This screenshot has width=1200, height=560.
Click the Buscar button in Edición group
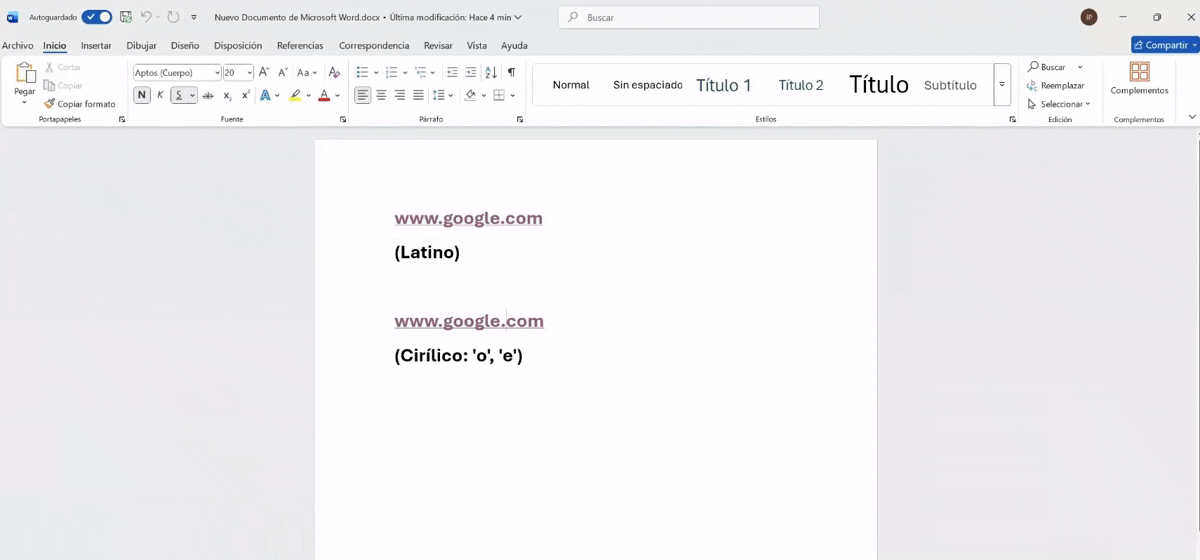click(1046, 67)
